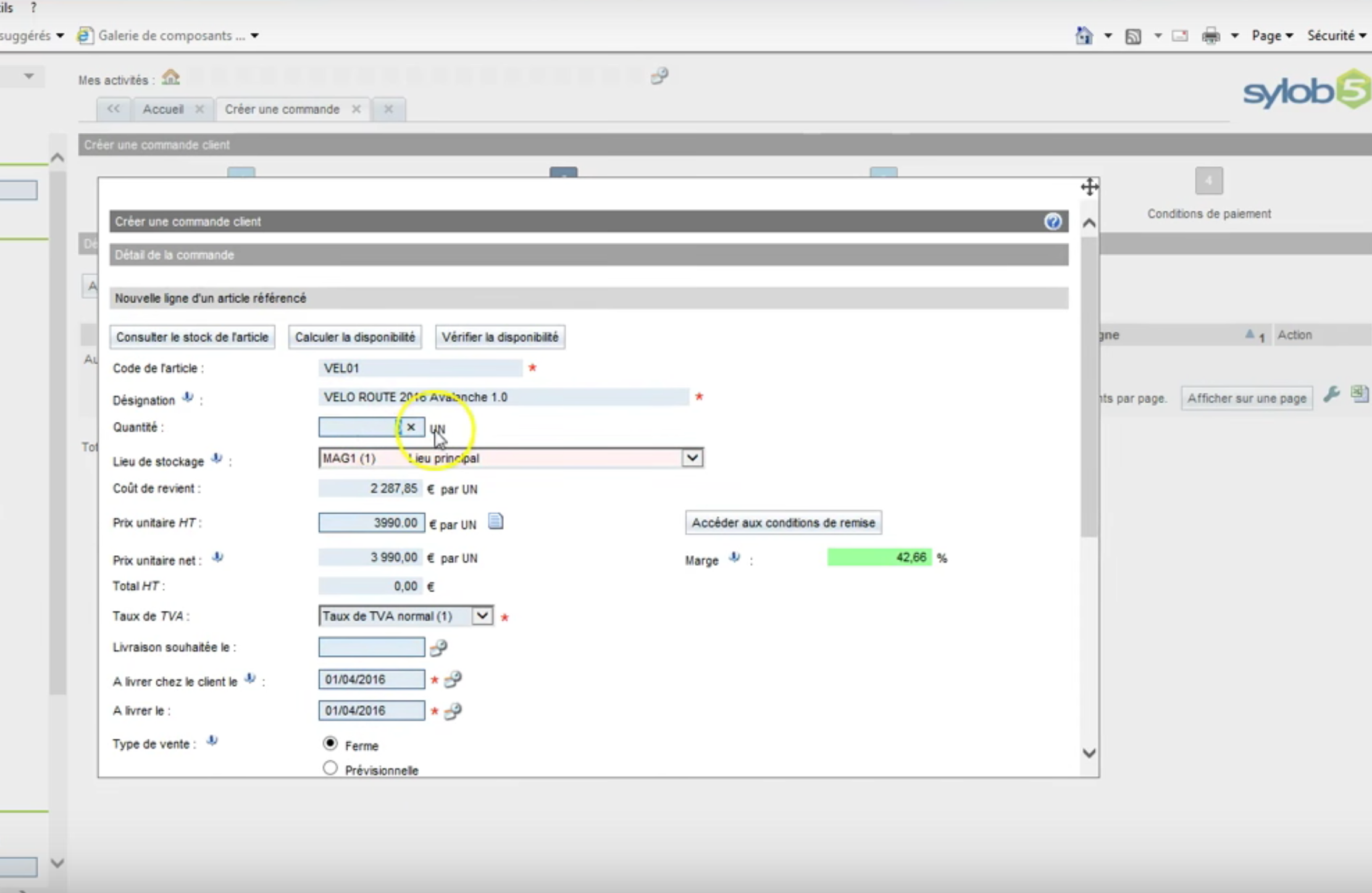1372x893 pixels.
Task: Click the RSS feeds toolbar icon
Action: [x=1133, y=36]
